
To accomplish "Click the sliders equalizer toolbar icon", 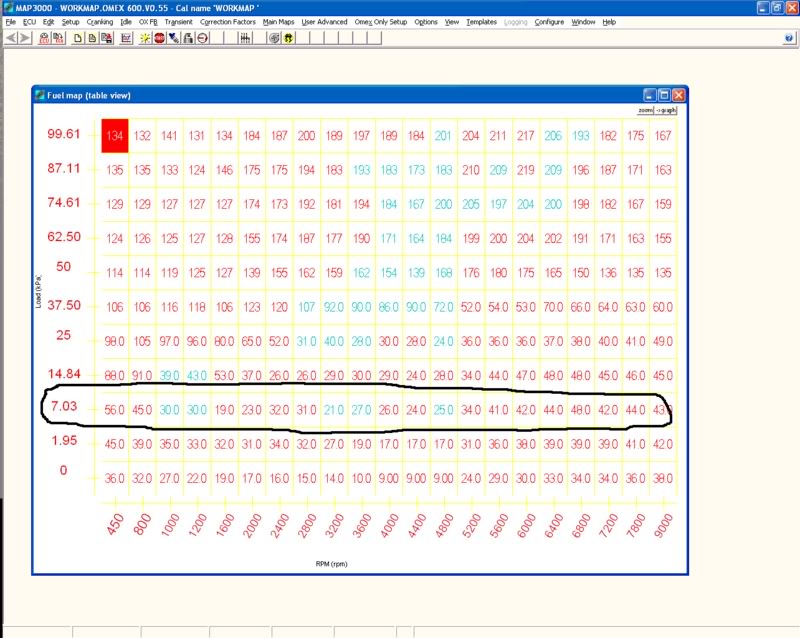I will (x=244, y=38).
